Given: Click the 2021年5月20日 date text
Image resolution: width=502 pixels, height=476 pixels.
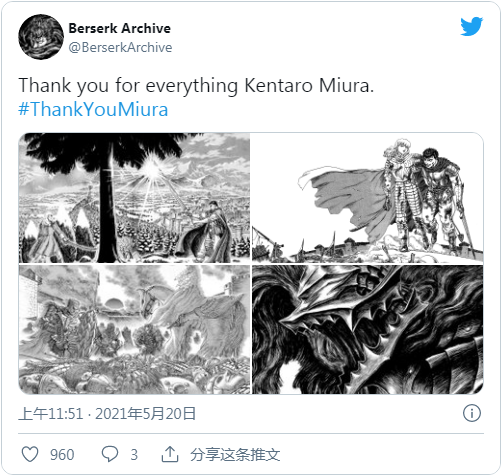Looking at the screenshot, I should point(145,414).
